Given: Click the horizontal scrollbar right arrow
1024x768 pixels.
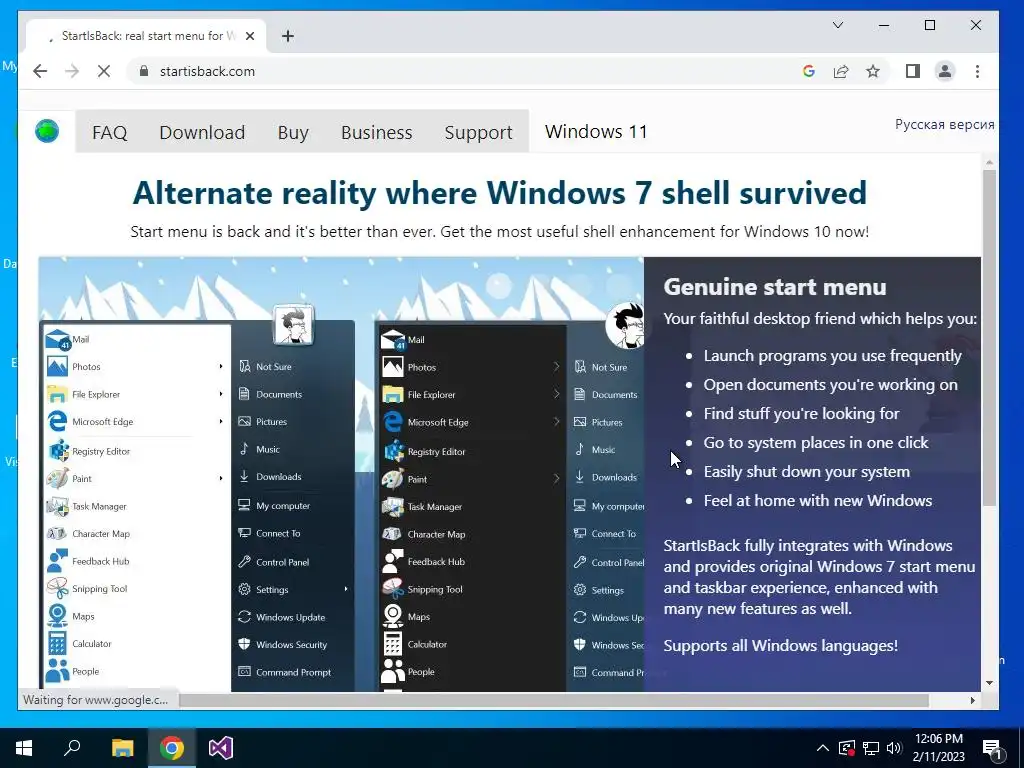Looking at the screenshot, I should pyautogui.click(x=973, y=700).
